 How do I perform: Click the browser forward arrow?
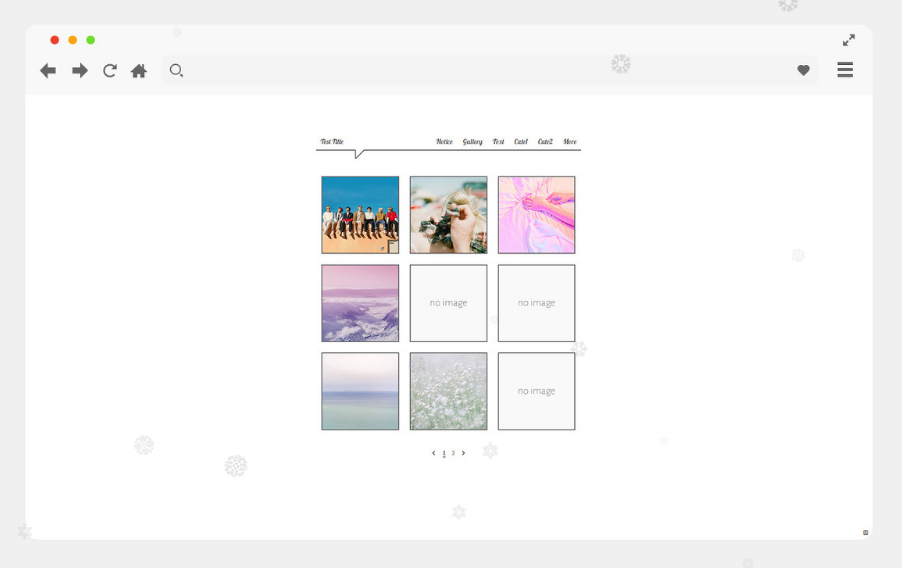[80, 71]
